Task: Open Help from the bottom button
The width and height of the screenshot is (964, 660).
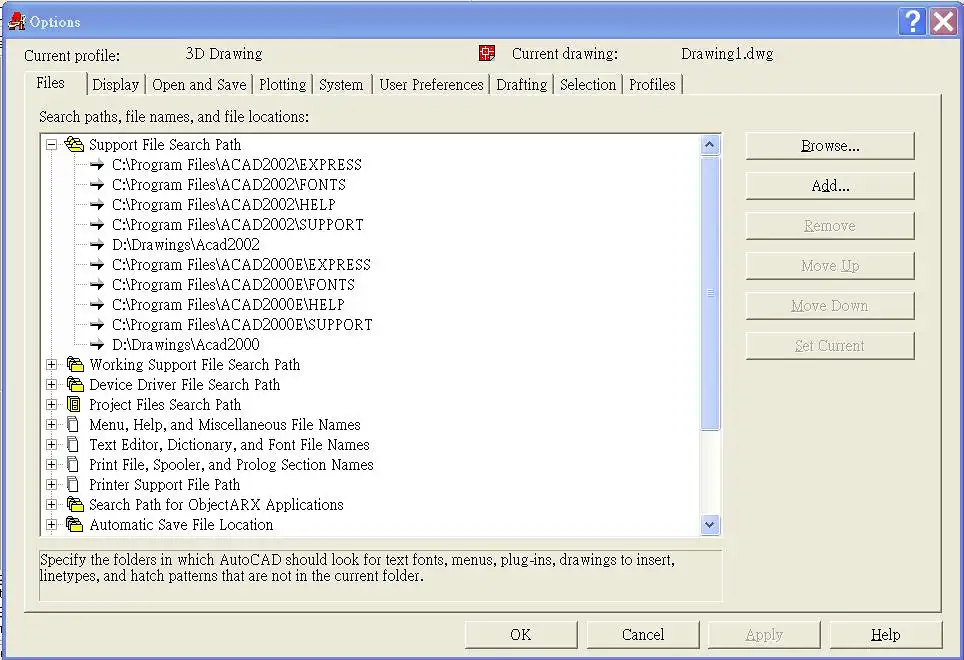Action: tap(885, 634)
